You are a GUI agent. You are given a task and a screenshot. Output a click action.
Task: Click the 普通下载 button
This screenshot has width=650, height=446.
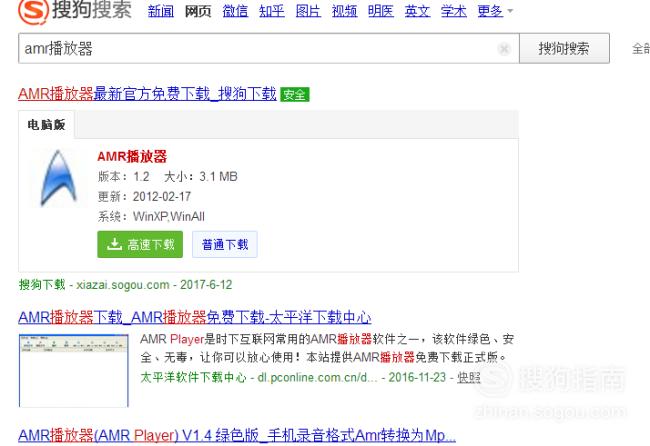(225, 245)
